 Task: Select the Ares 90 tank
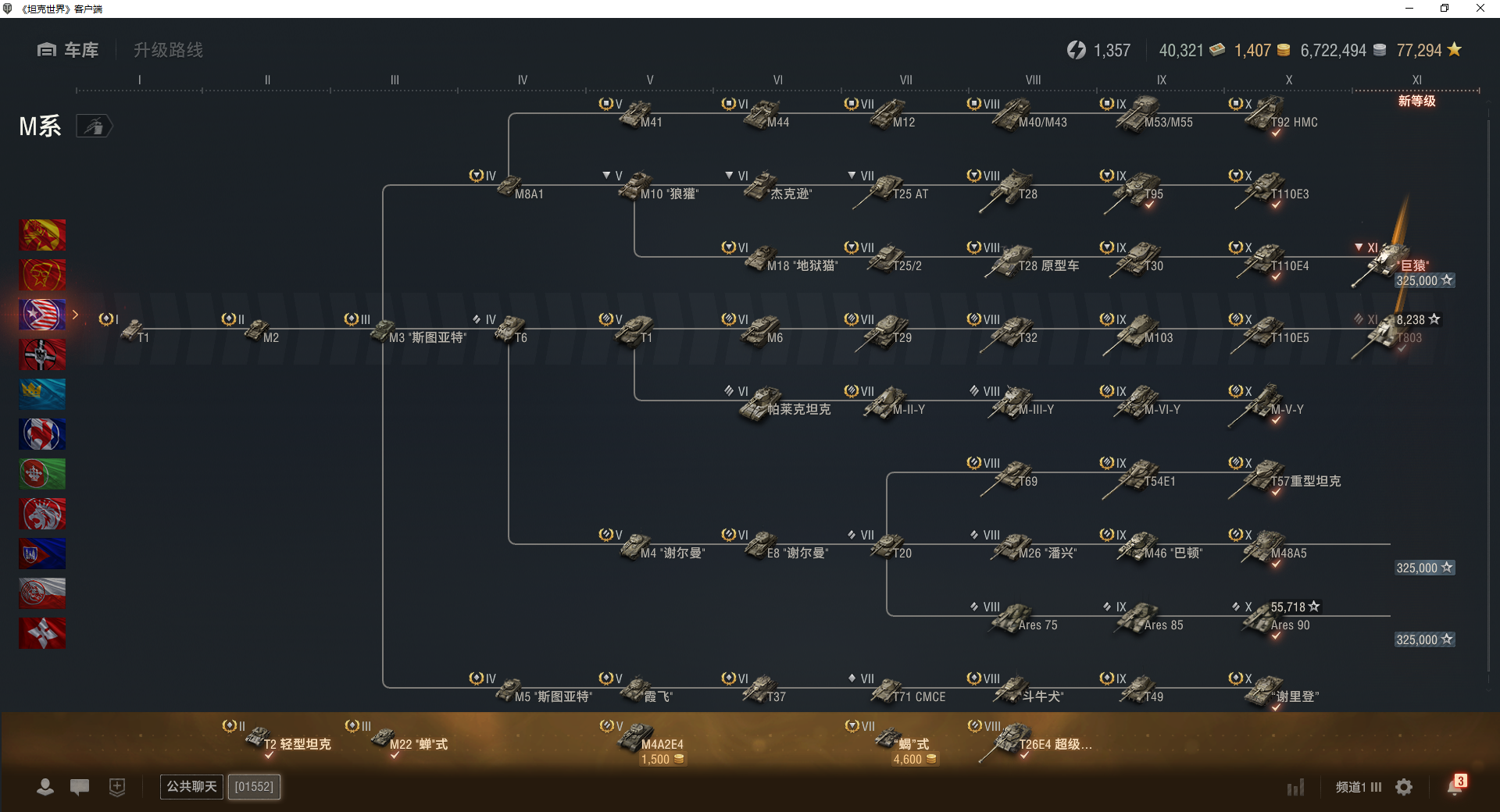pyautogui.click(x=1273, y=618)
